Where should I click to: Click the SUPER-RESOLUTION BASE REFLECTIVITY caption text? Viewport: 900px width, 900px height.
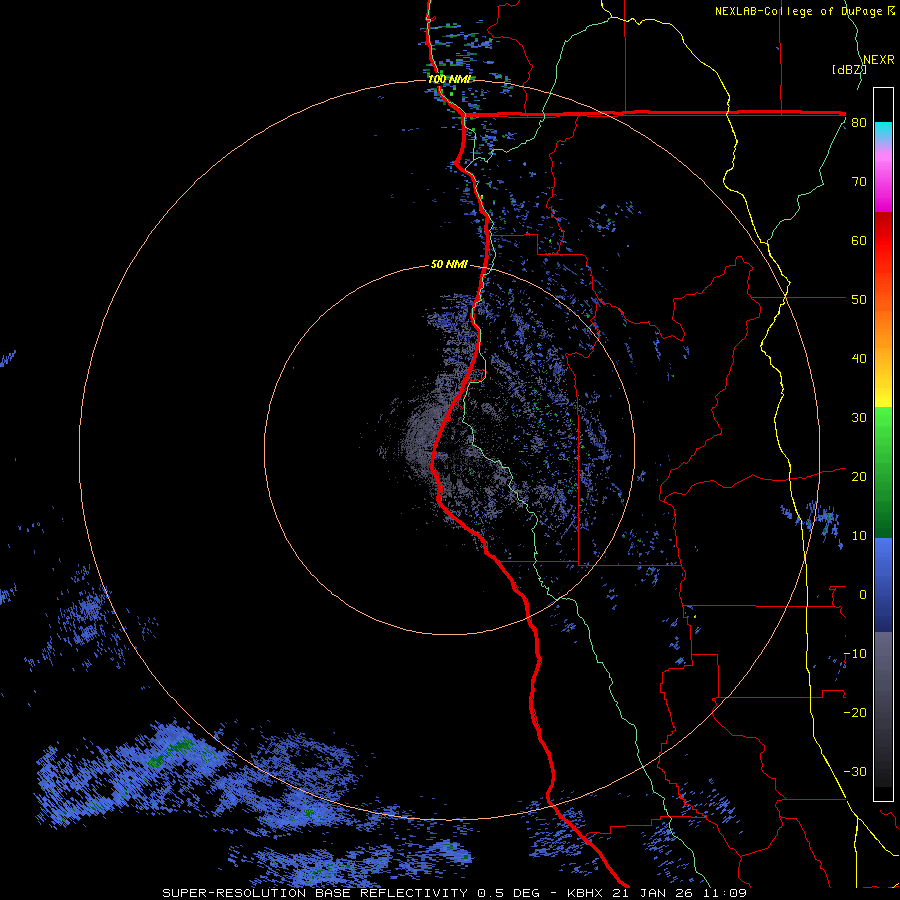(315, 893)
